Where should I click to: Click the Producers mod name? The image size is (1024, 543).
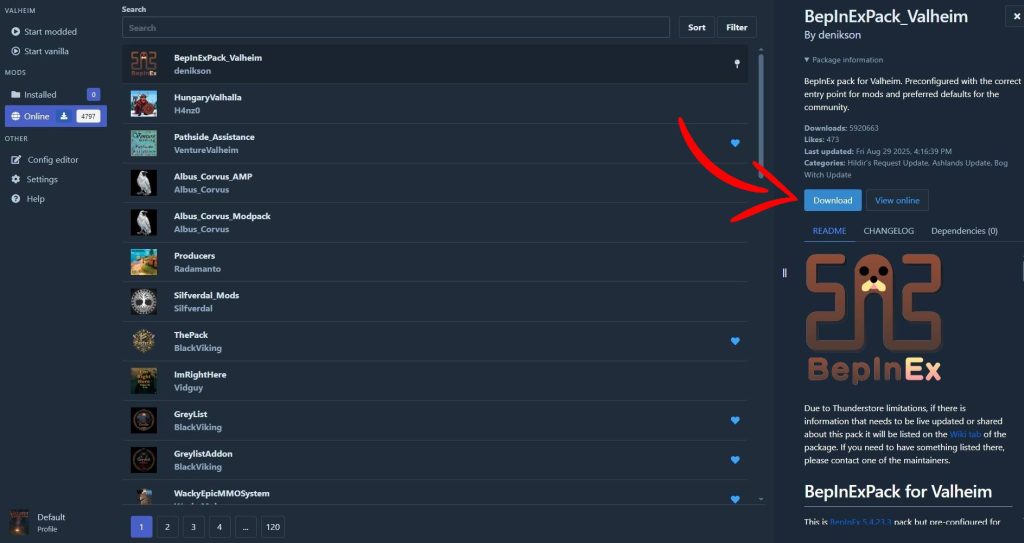pos(194,255)
